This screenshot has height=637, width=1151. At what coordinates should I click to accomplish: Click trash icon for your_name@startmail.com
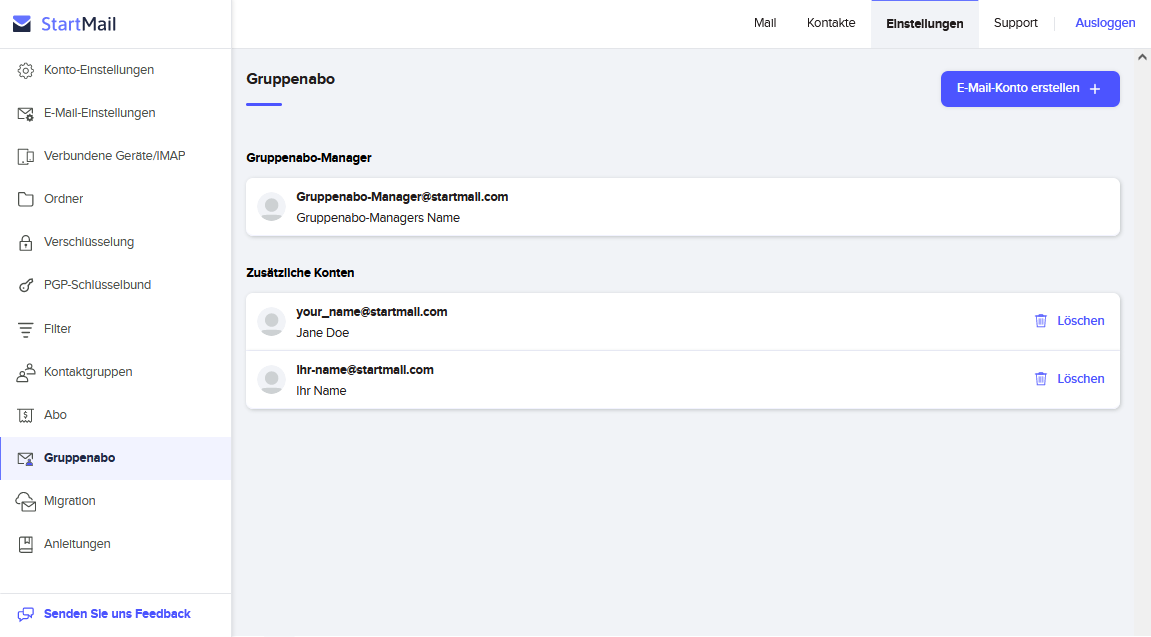pyautogui.click(x=1040, y=321)
